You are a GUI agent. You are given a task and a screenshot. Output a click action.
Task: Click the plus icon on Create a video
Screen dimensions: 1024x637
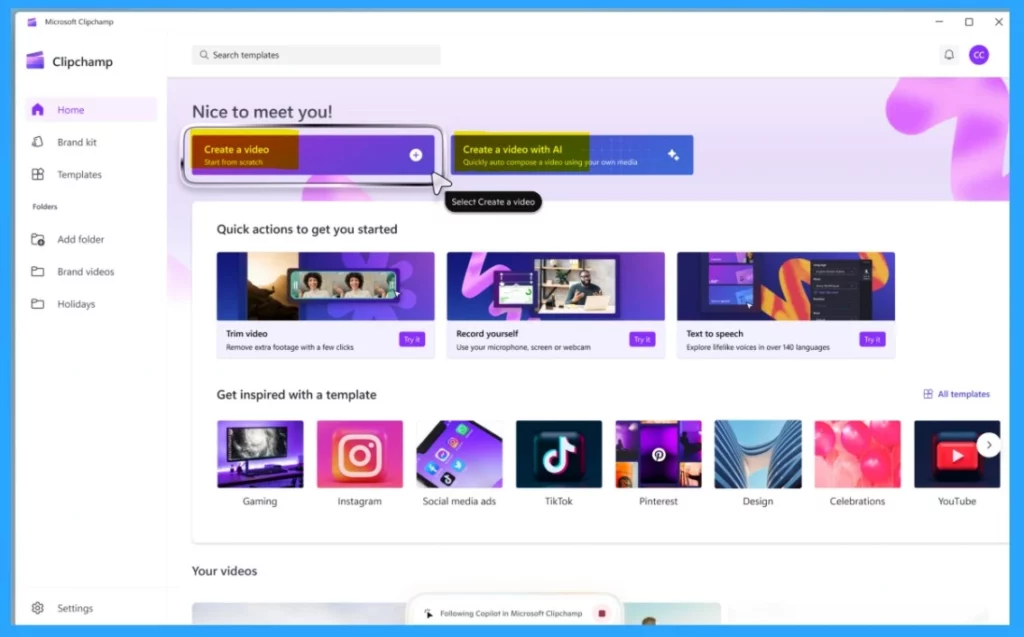[415, 155]
